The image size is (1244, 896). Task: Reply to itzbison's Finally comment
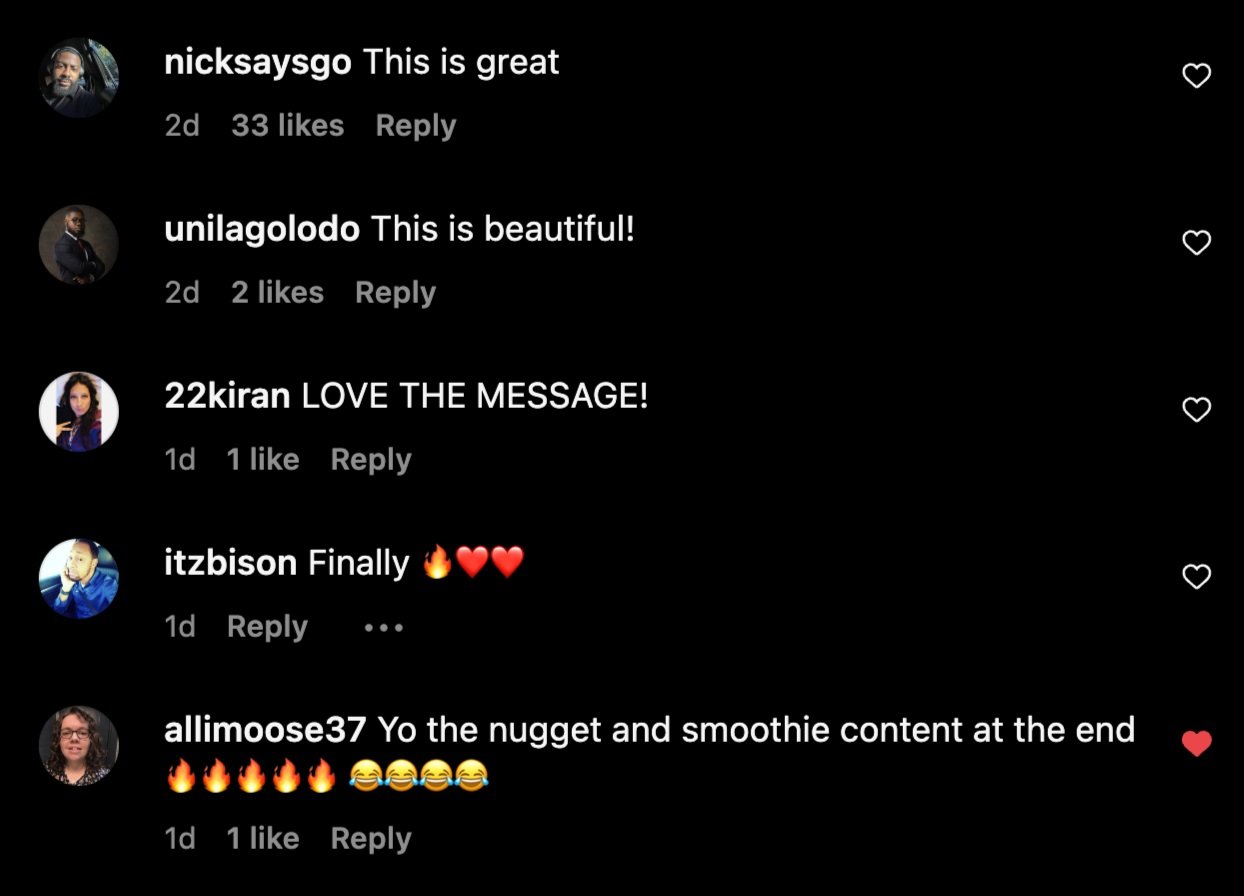point(267,627)
